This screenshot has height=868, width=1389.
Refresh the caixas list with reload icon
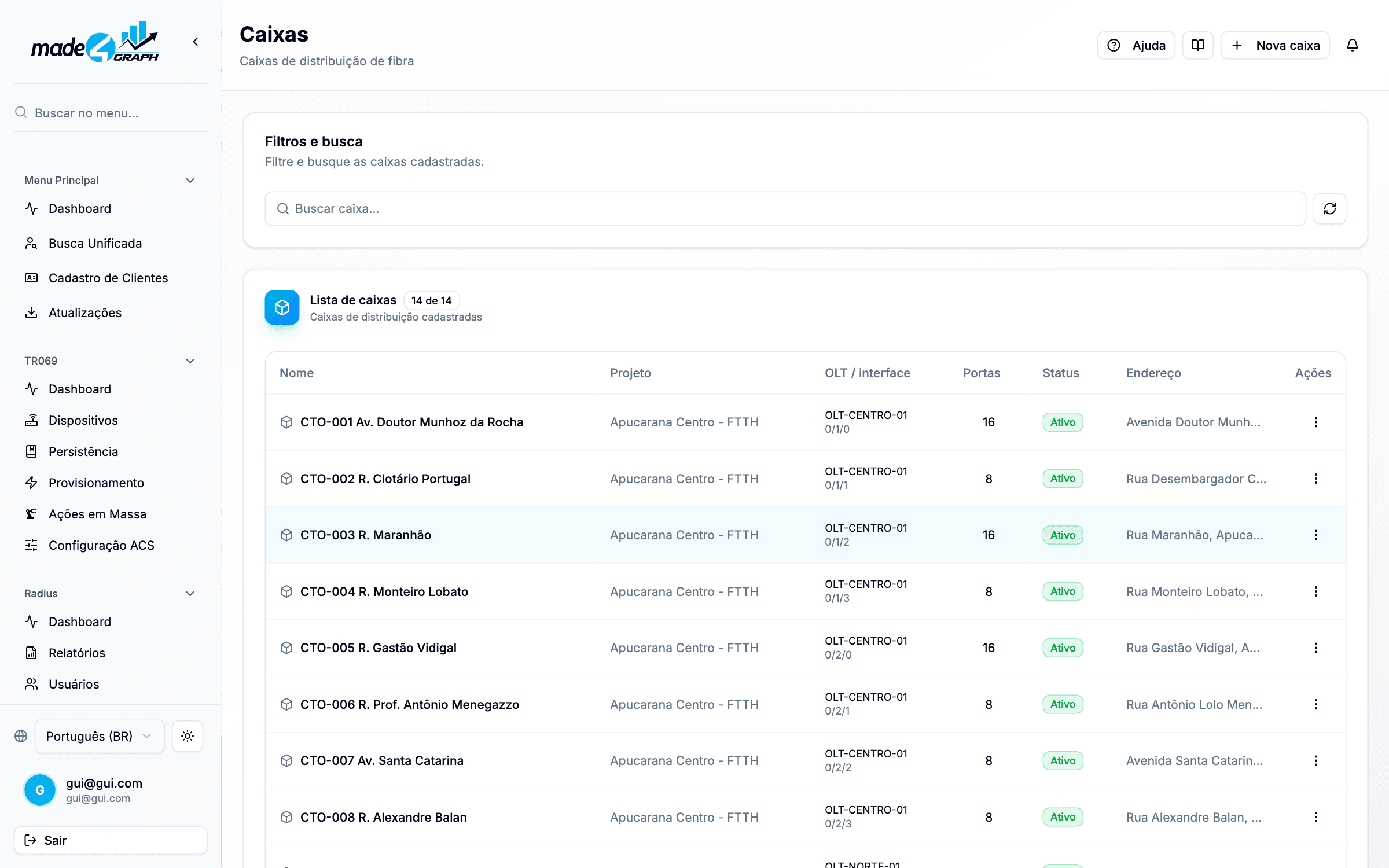pyautogui.click(x=1329, y=208)
